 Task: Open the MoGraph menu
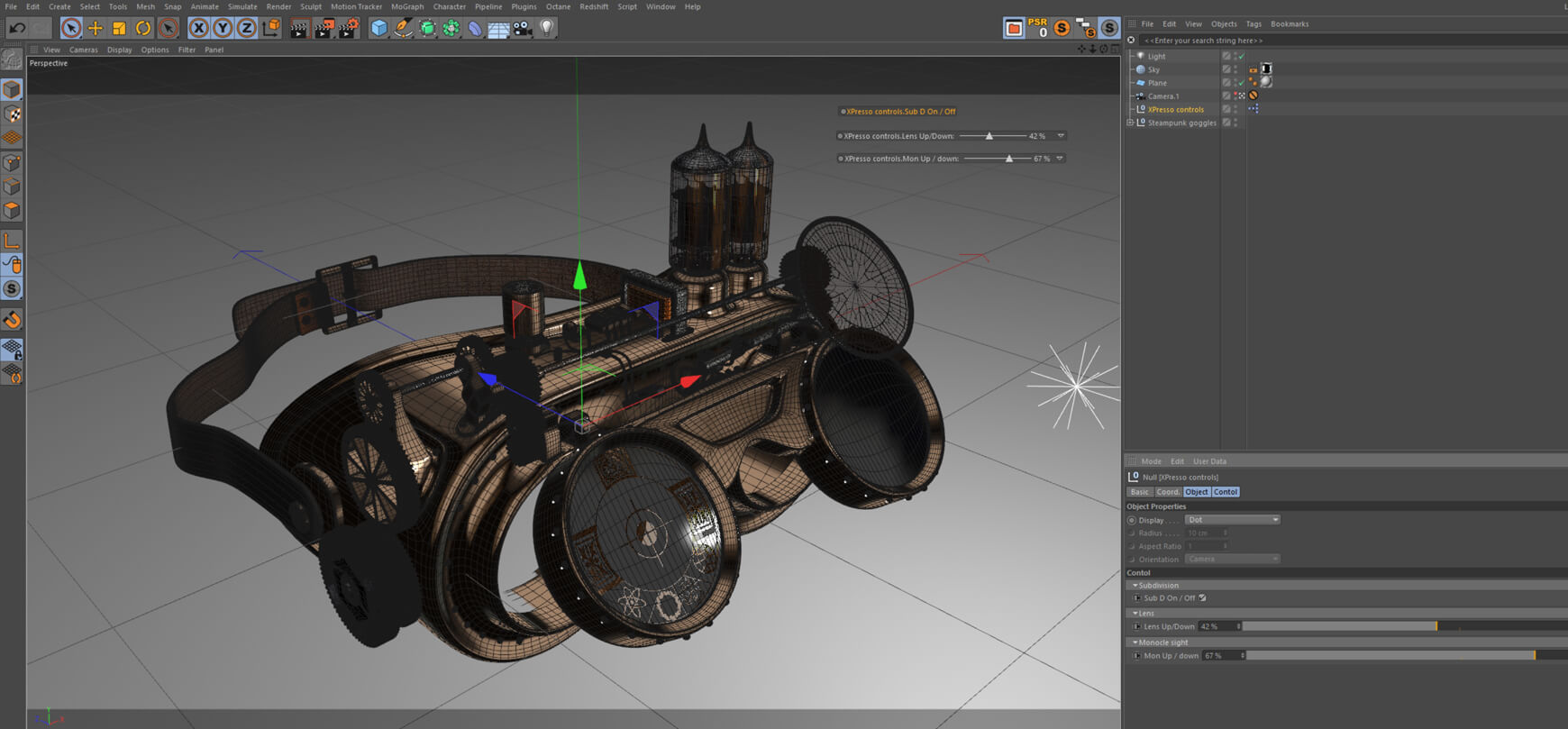pyautogui.click(x=407, y=6)
